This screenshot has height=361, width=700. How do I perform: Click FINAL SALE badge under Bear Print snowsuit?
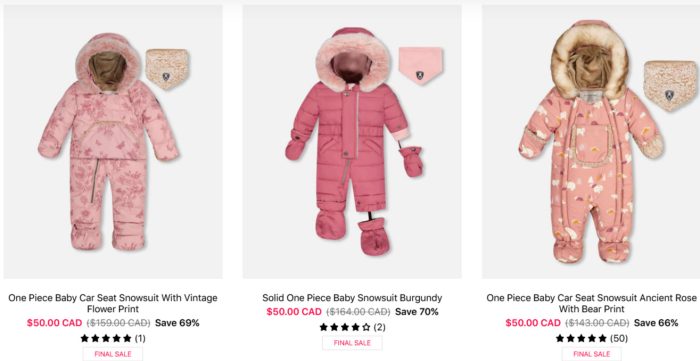coord(592,354)
